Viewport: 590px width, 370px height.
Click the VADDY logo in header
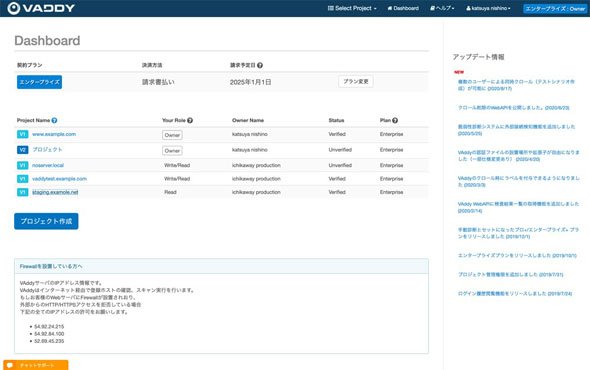(41, 8)
